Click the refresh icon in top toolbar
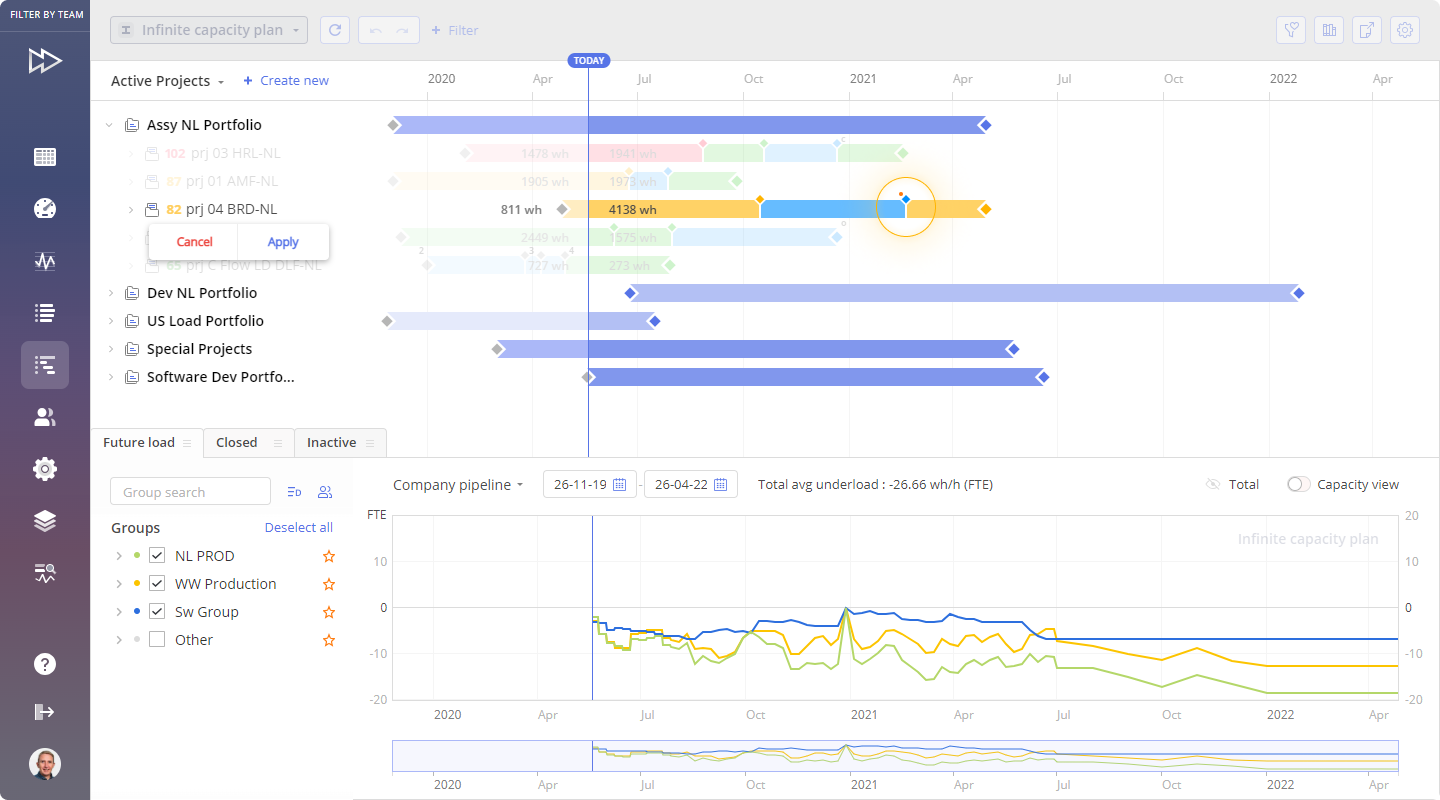1440x800 pixels. pos(335,30)
